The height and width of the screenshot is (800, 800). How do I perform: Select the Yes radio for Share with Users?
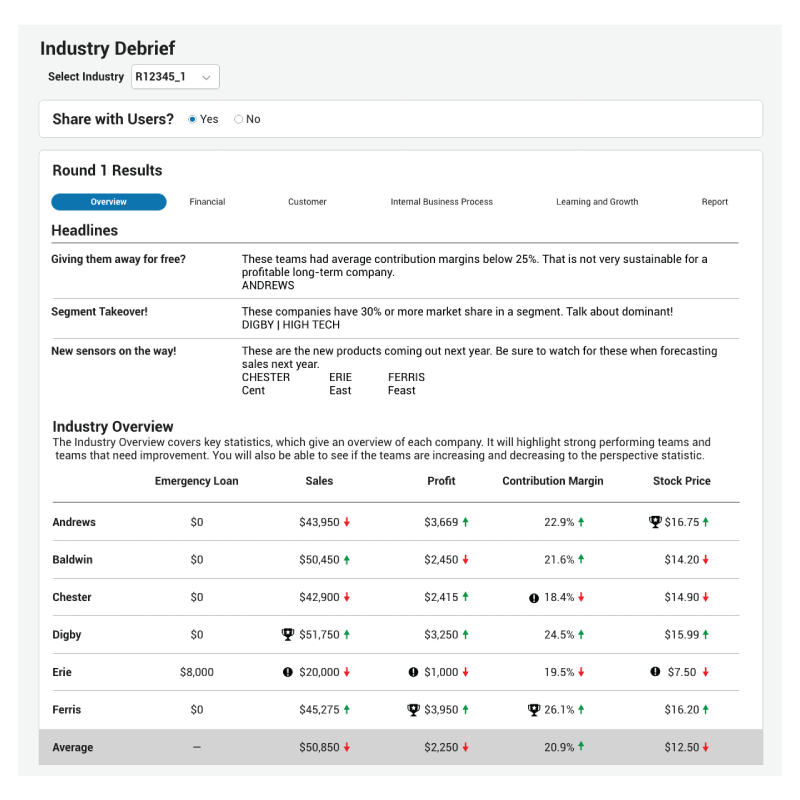[x=192, y=119]
